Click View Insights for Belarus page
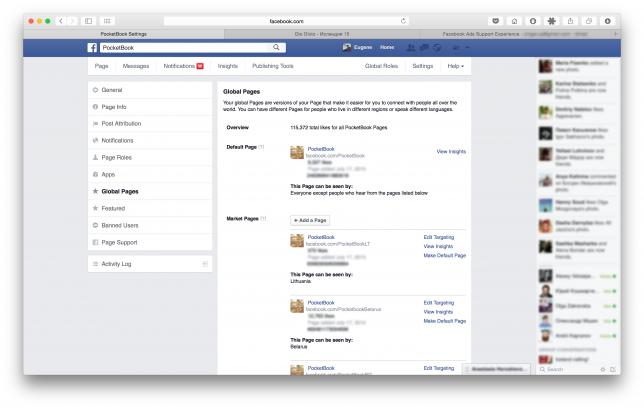 click(x=438, y=312)
